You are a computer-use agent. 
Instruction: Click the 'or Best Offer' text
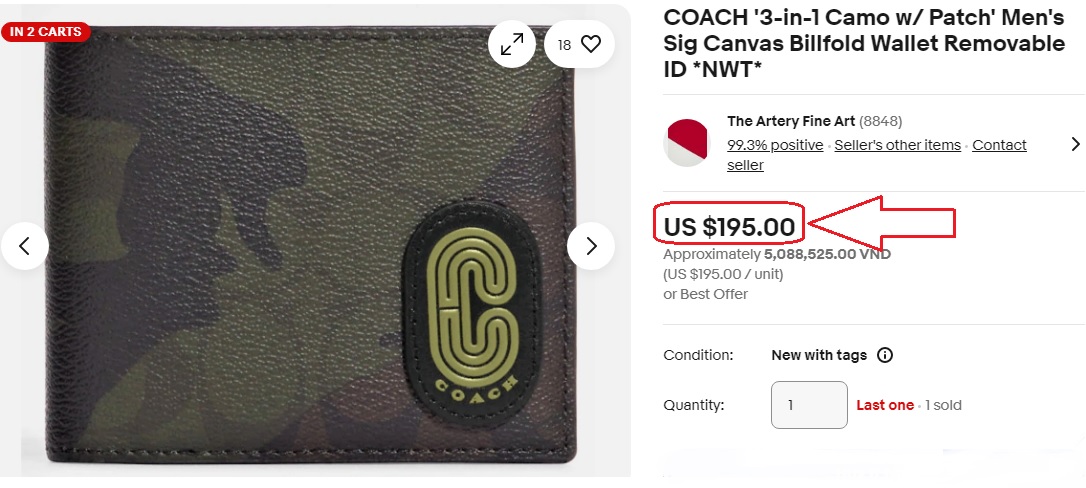(x=706, y=294)
